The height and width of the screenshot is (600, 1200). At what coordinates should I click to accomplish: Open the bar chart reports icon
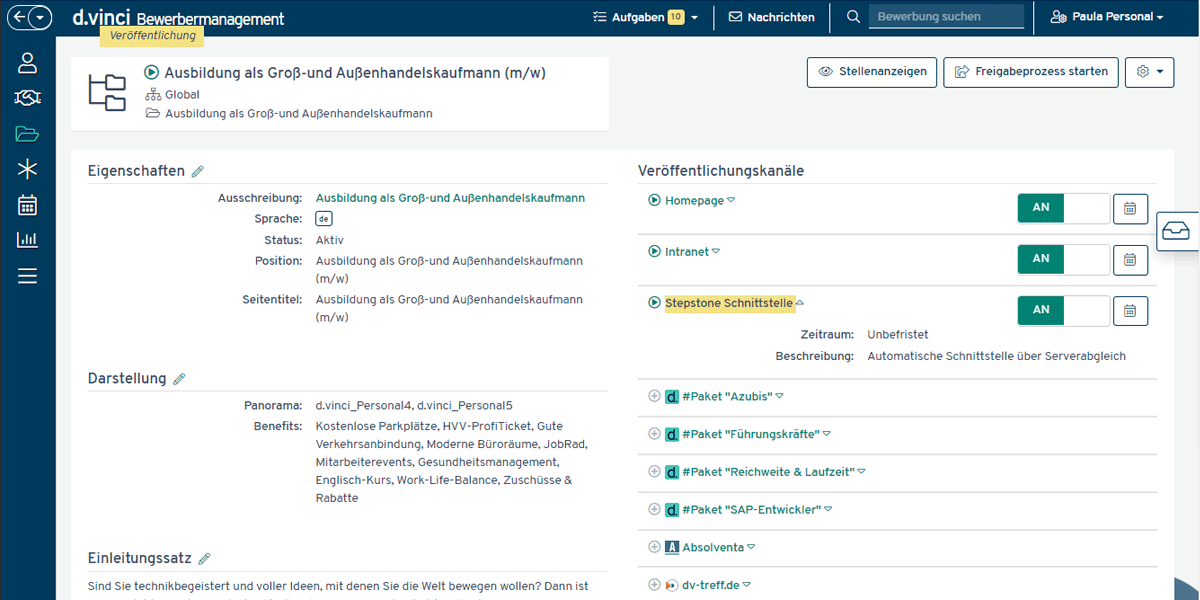click(27, 240)
